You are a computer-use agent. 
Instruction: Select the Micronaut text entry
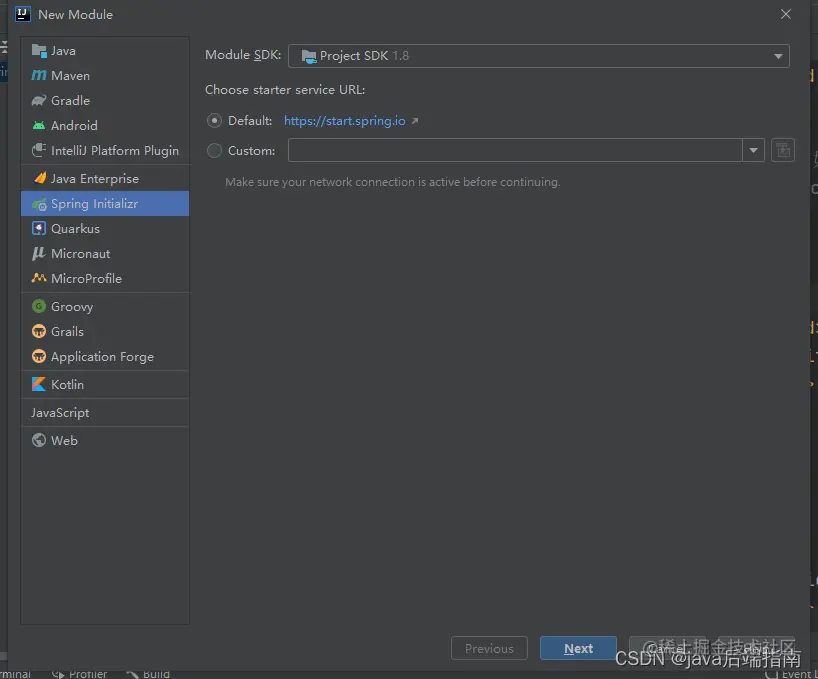tap(80, 253)
